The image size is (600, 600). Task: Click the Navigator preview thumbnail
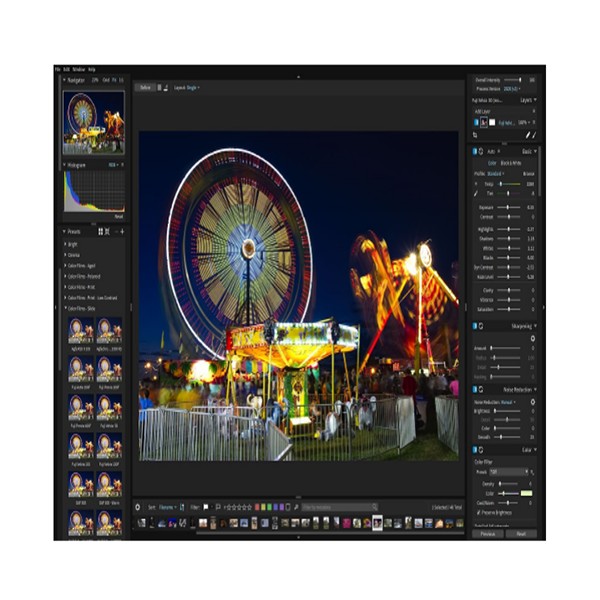point(94,123)
